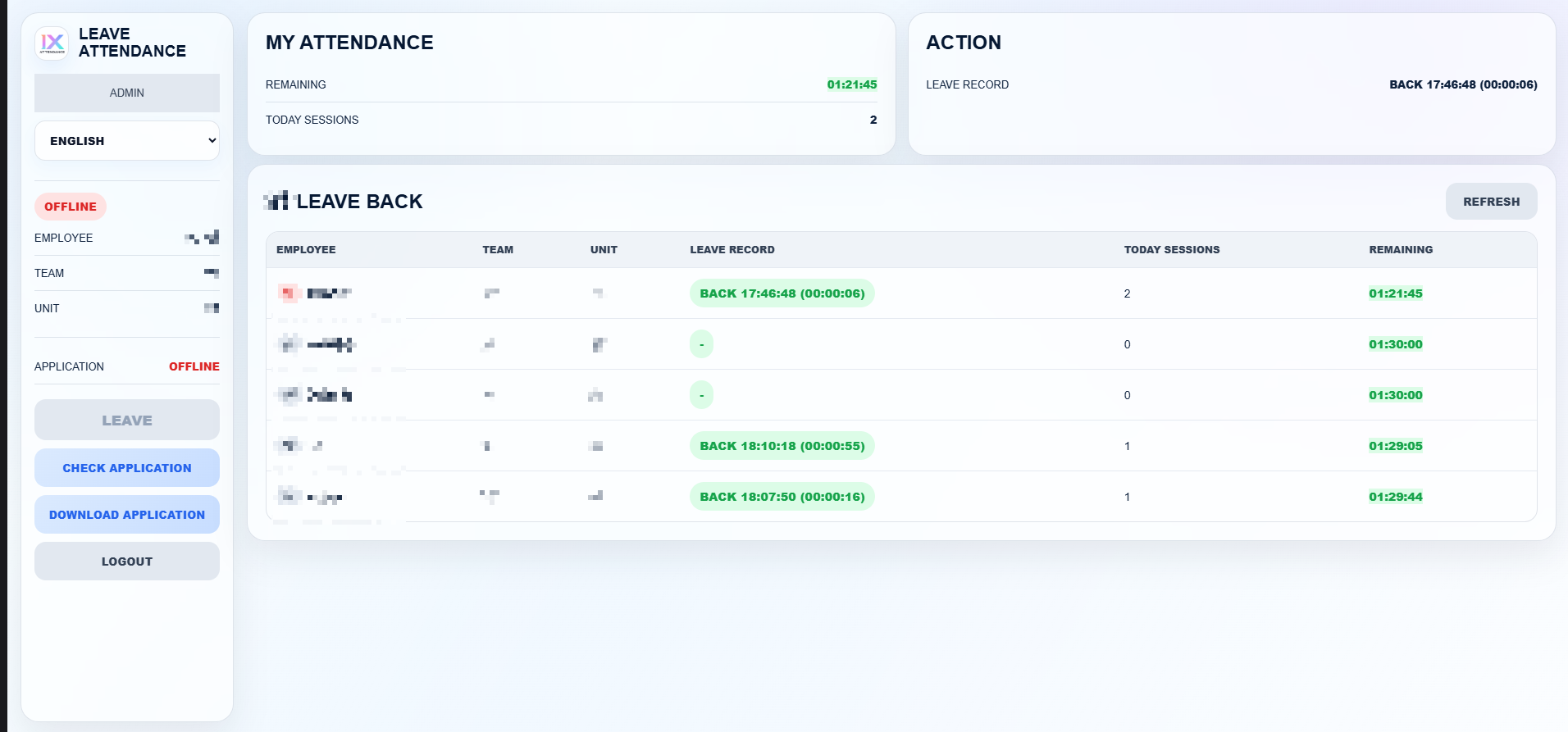Click the MY ATTENDANCE remaining time 01:21:45
The height and width of the screenshot is (732, 1568).
point(852,84)
